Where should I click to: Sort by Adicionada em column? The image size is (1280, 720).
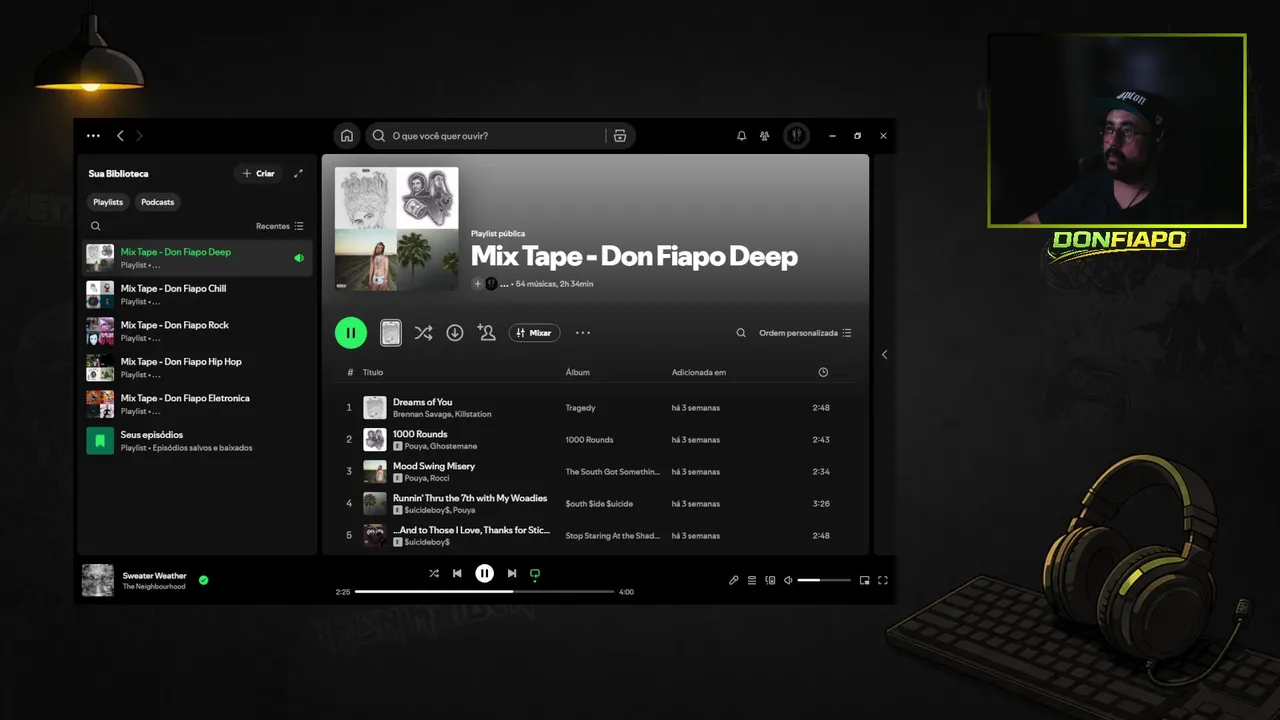point(699,372)
